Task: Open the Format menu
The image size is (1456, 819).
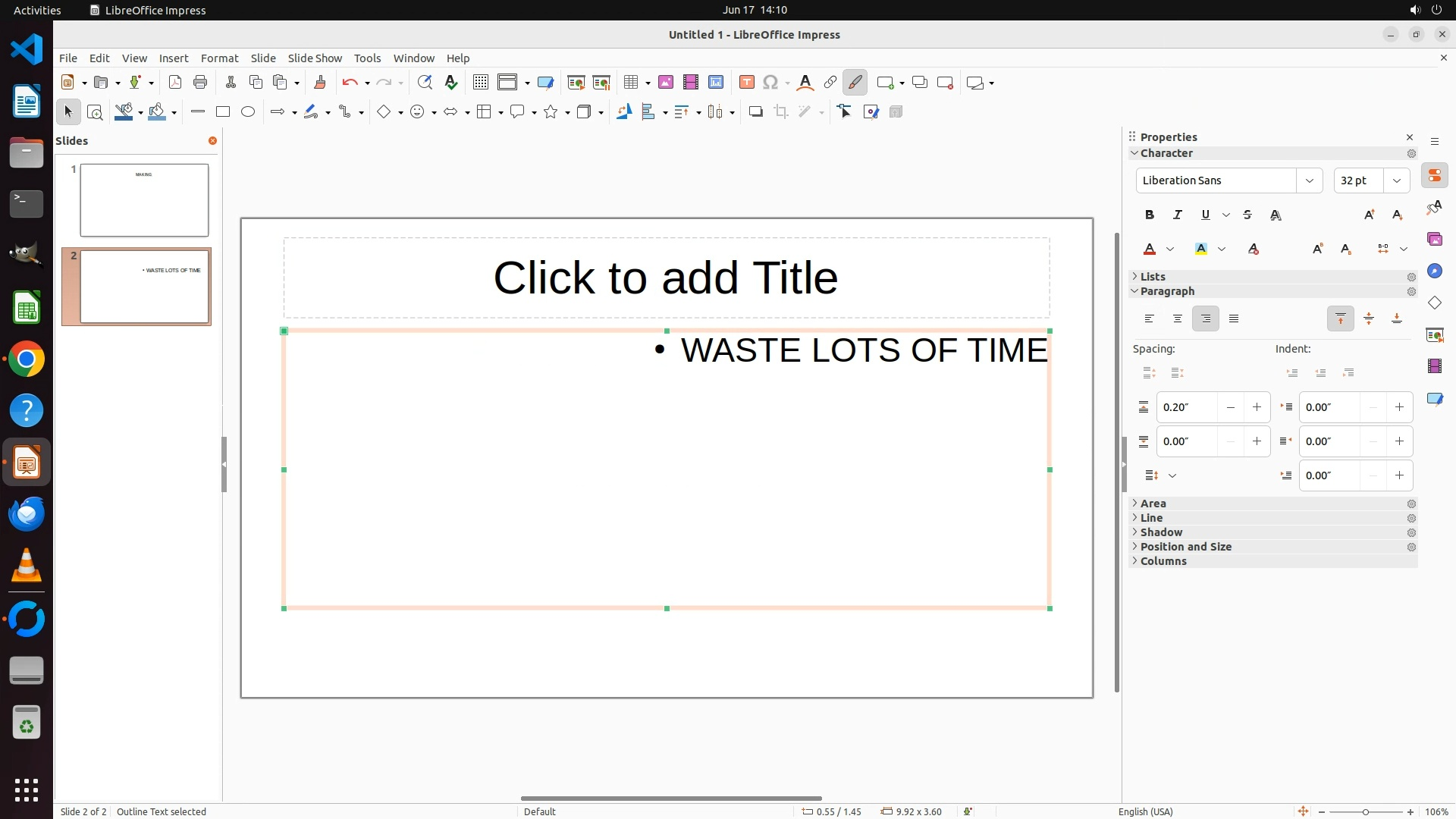Action: (x=219, y=58)
